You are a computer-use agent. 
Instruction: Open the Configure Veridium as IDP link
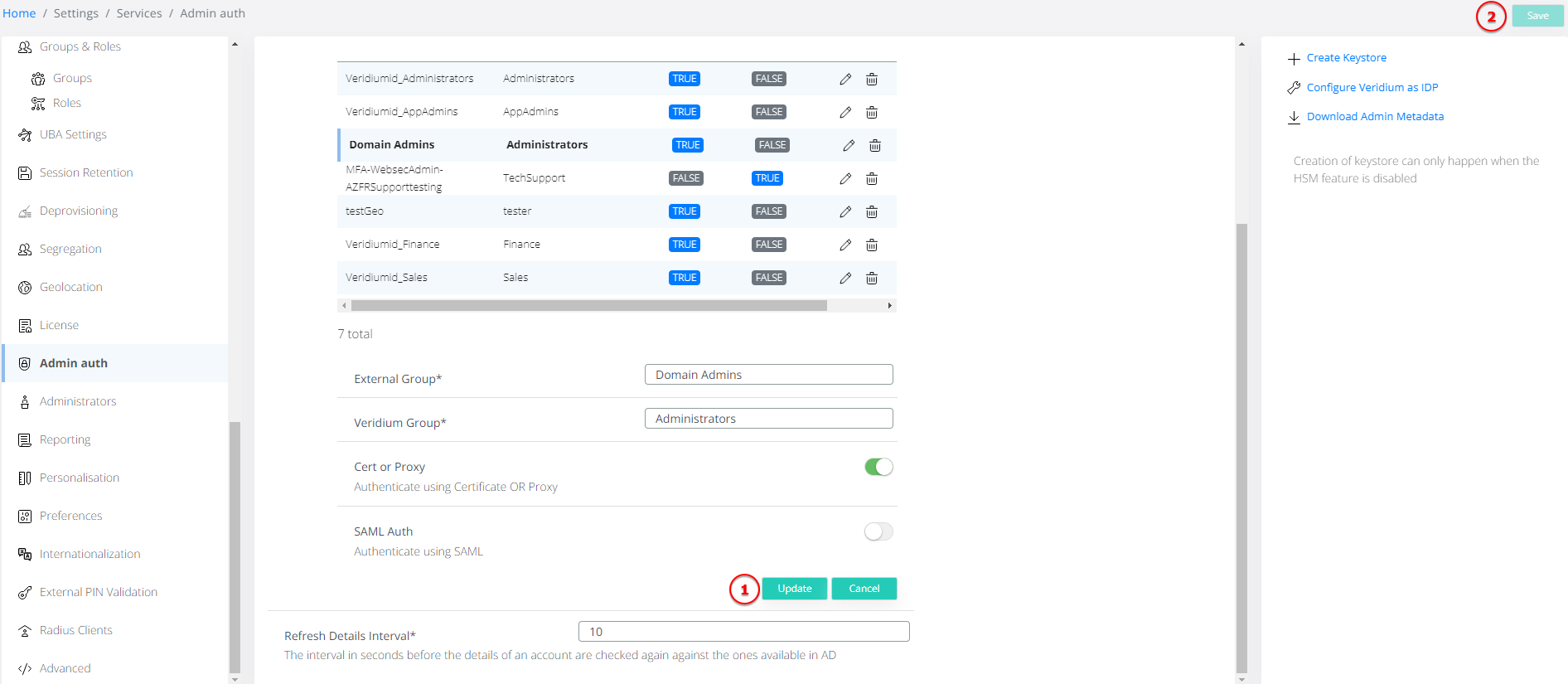point(1372,87)
